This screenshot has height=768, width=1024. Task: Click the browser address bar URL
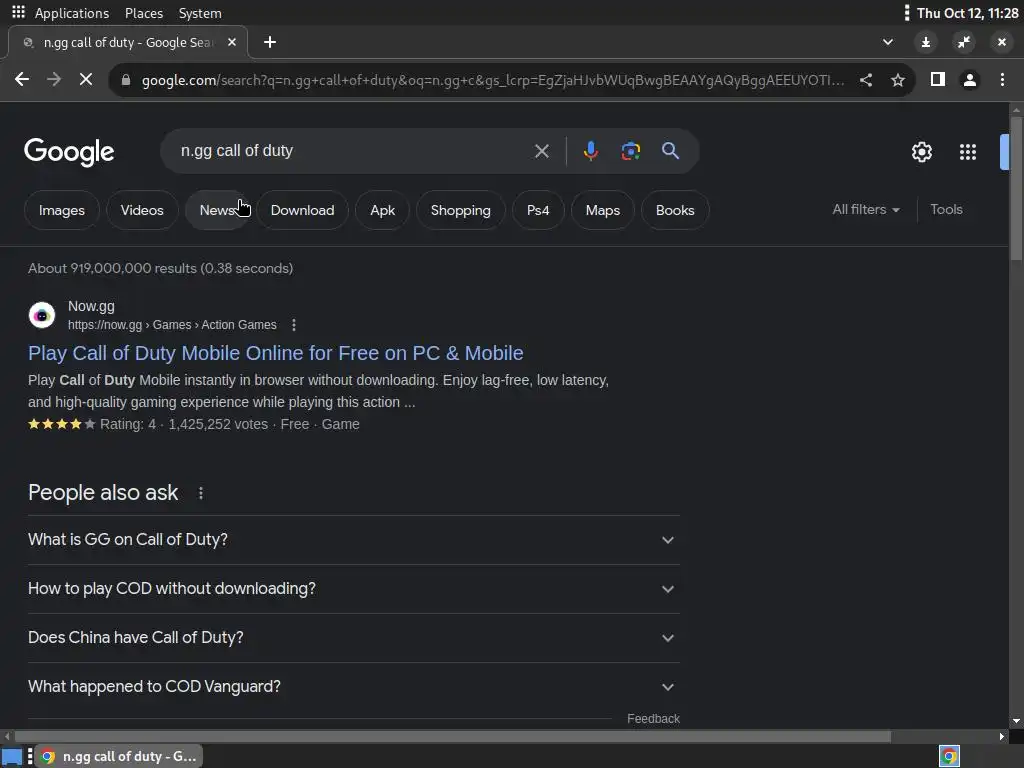pos(493,80)
